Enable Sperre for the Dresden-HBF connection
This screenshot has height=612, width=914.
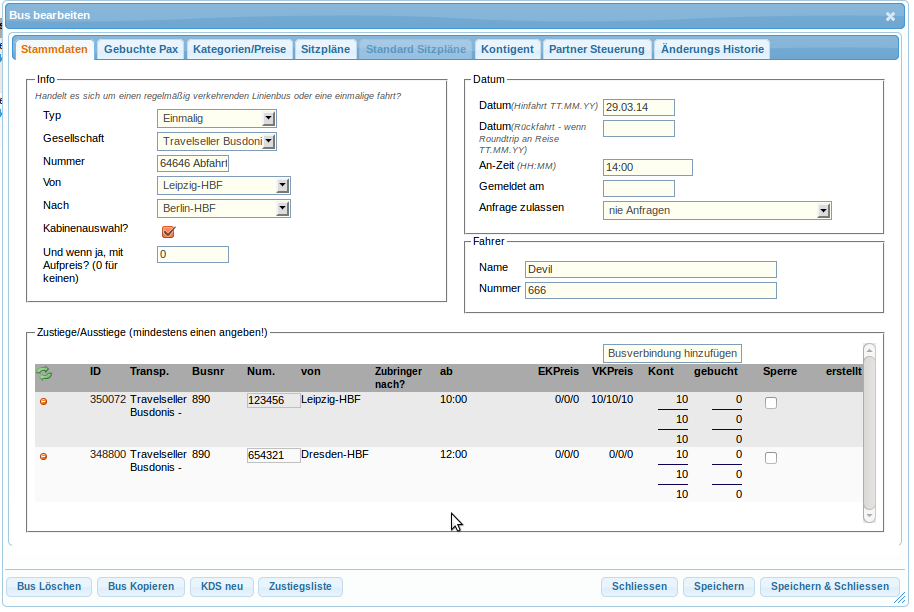[x=770, y=458]
